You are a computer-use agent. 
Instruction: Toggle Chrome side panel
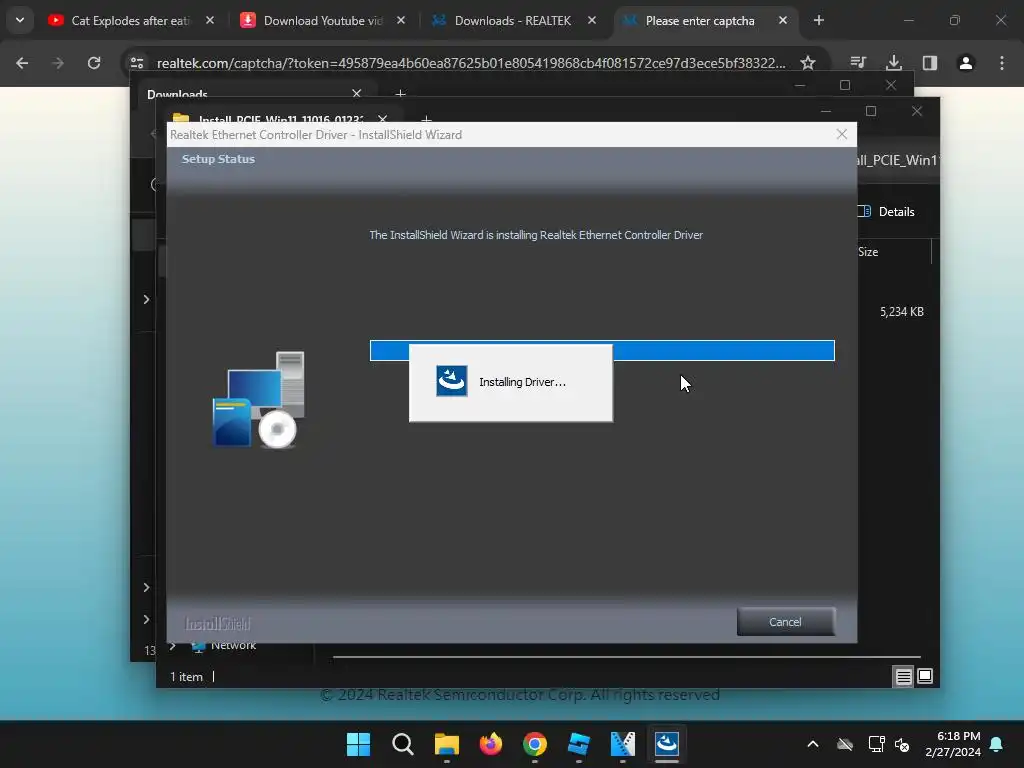click(x=930, y=63)
